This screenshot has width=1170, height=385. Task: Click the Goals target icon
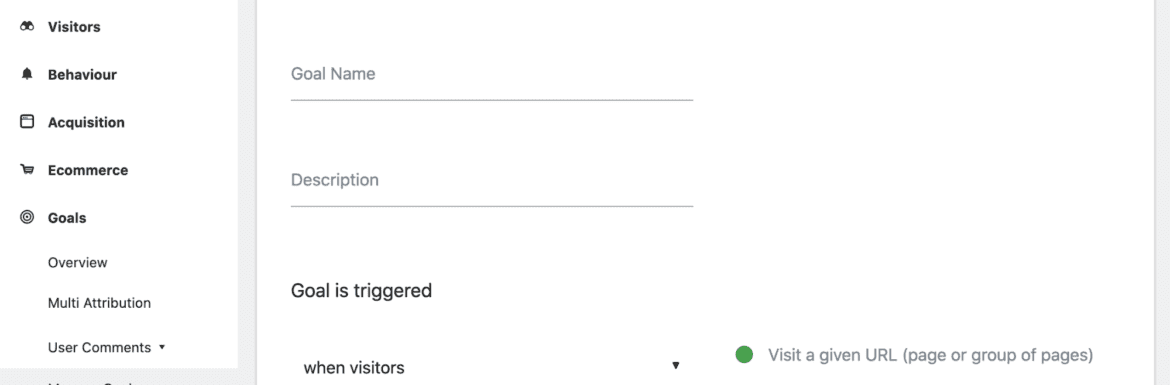pyautogui.click(x=27, y=218)
